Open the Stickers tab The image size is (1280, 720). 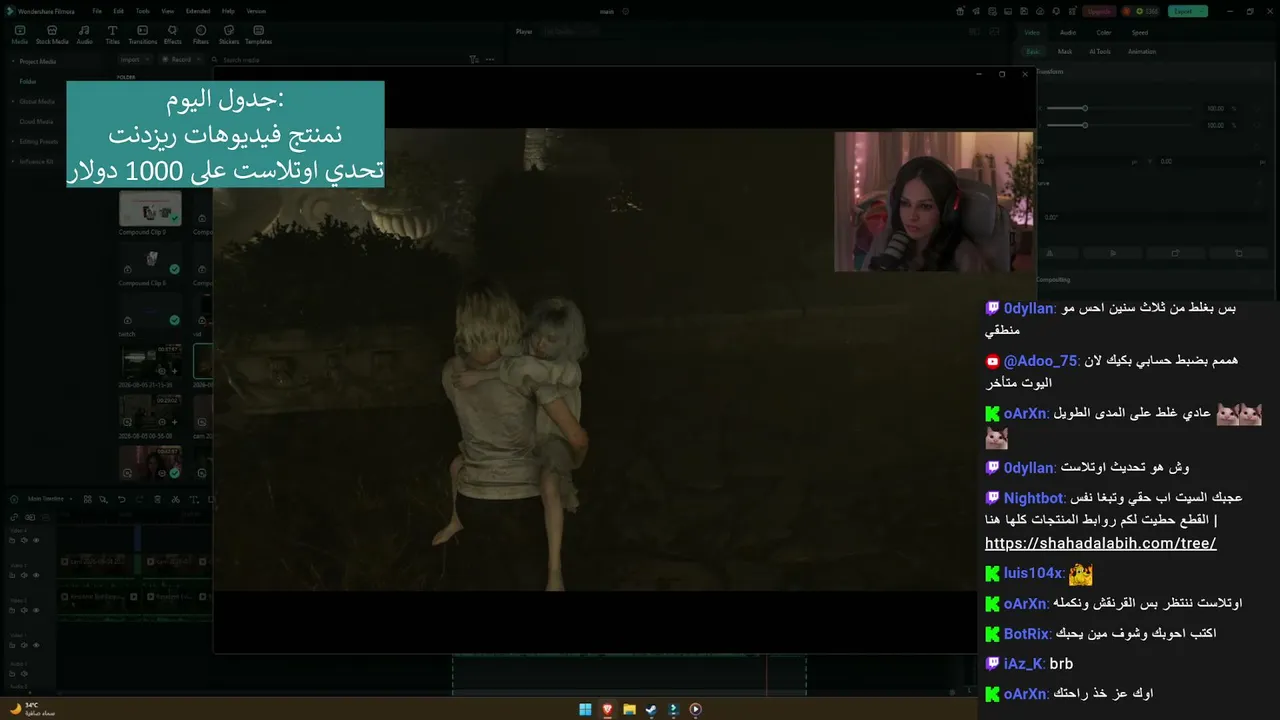(x=229, y=35)
